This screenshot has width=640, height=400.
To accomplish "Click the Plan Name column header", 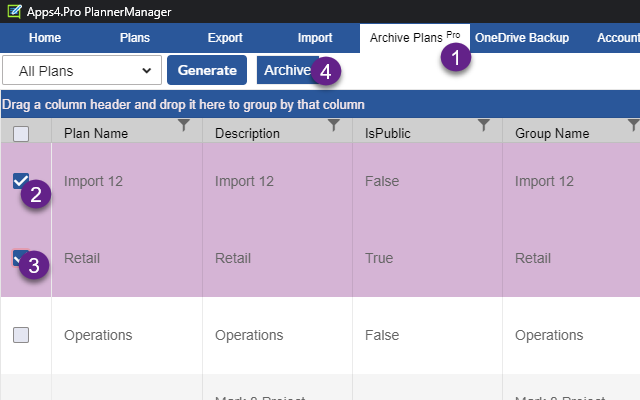I will click(x=96, y=134).
